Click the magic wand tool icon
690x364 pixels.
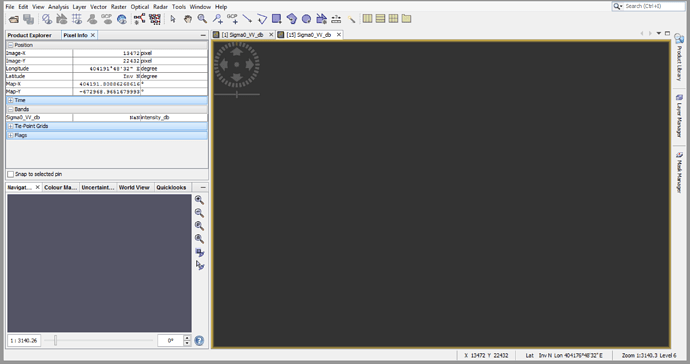click(351, 18)
